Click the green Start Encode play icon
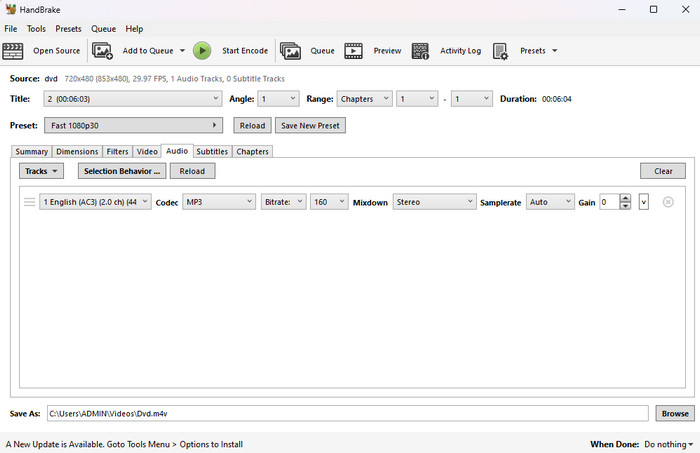The image size is (700, 453). pyautogui.click(x=202, y=51)
